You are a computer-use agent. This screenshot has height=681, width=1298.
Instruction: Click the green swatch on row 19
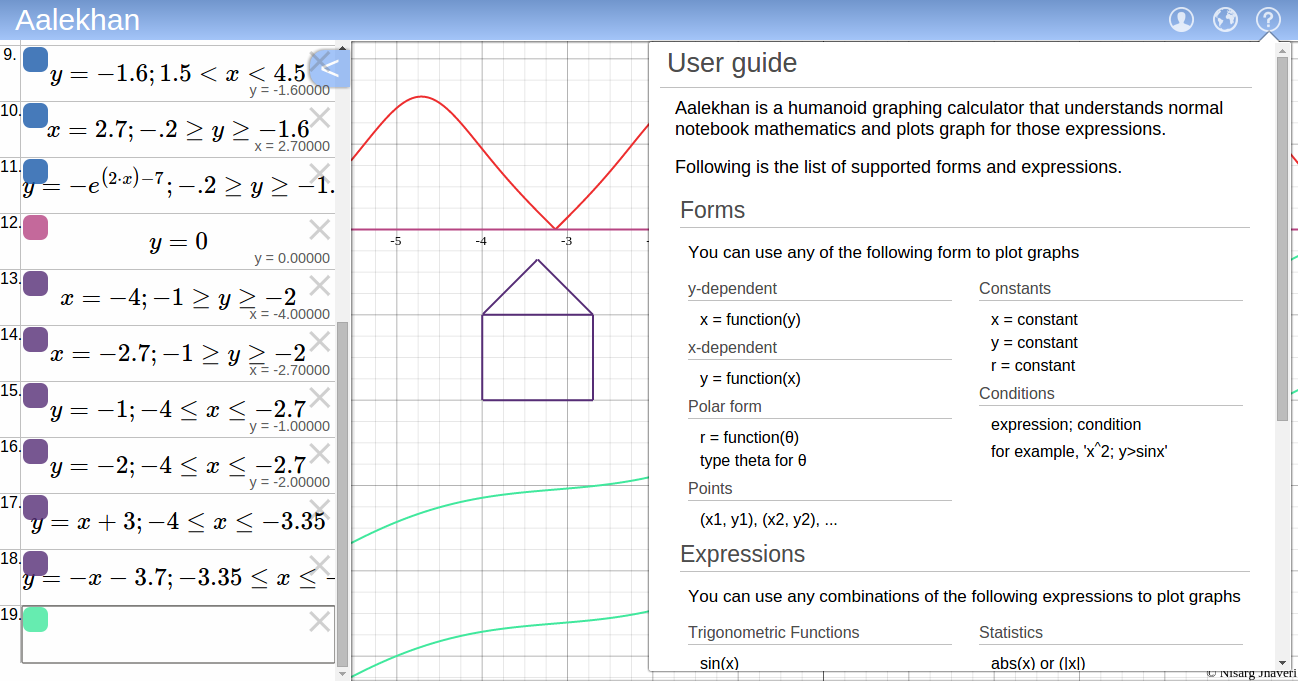[35, 619]
